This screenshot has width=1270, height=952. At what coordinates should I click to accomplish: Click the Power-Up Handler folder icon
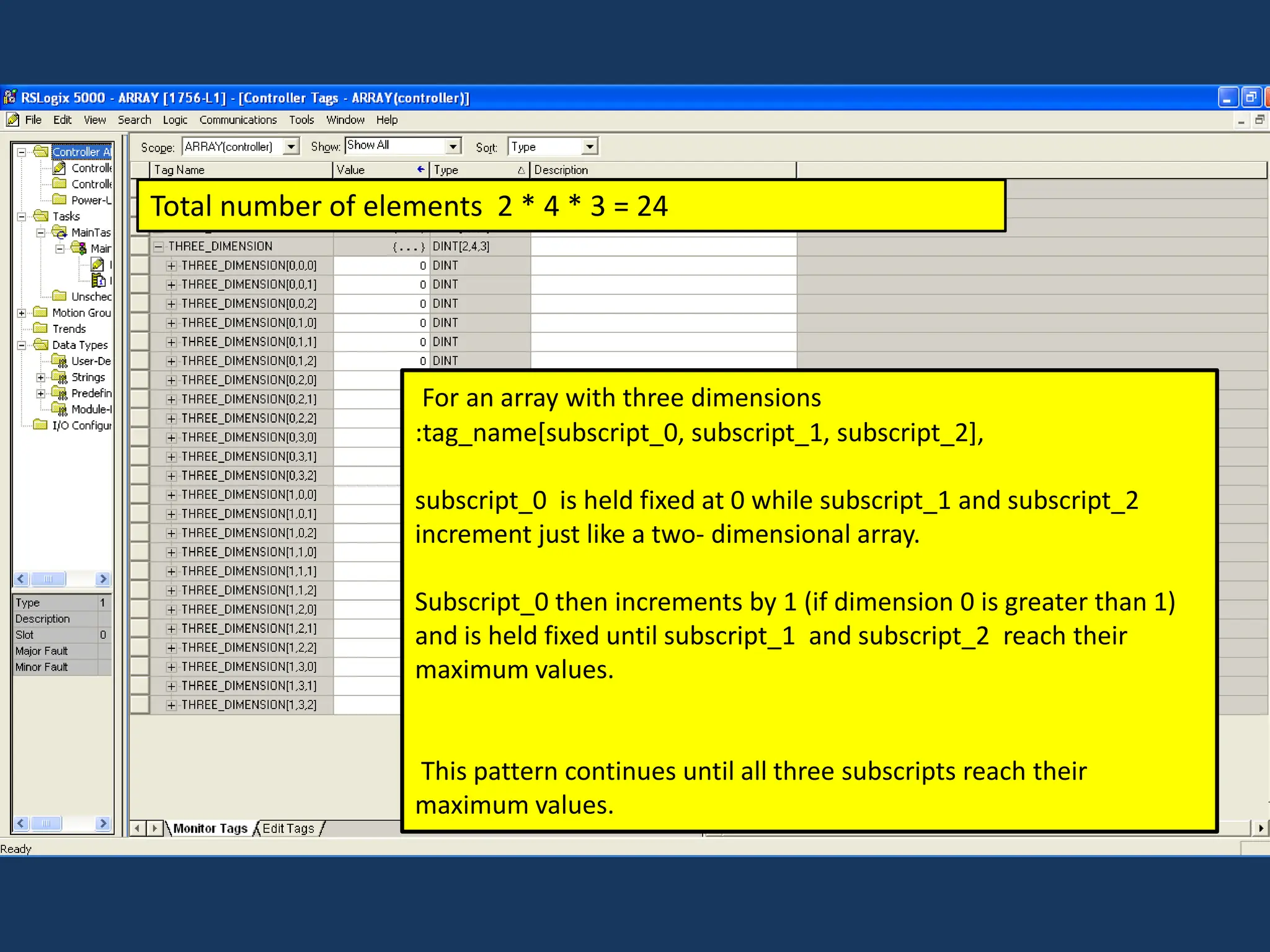pos(60,200)
